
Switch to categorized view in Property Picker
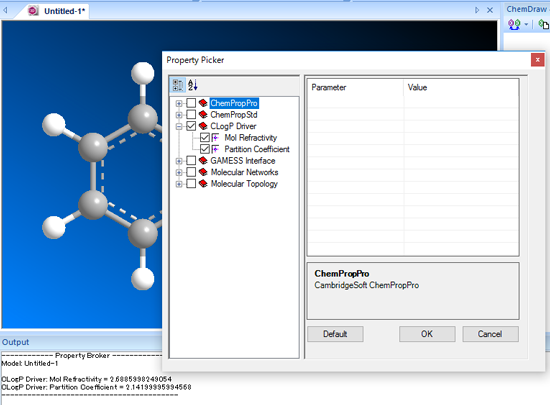click(x=177, y=85)
